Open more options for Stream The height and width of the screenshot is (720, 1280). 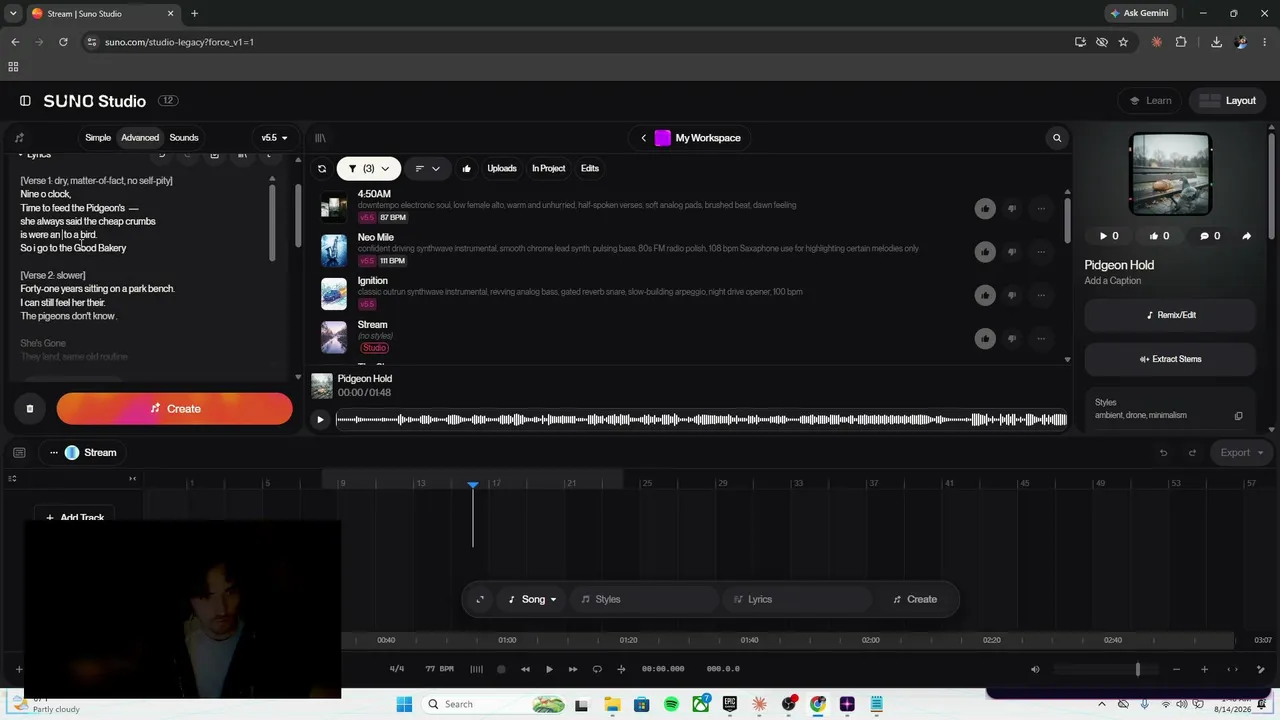[x=1041, y=338]
